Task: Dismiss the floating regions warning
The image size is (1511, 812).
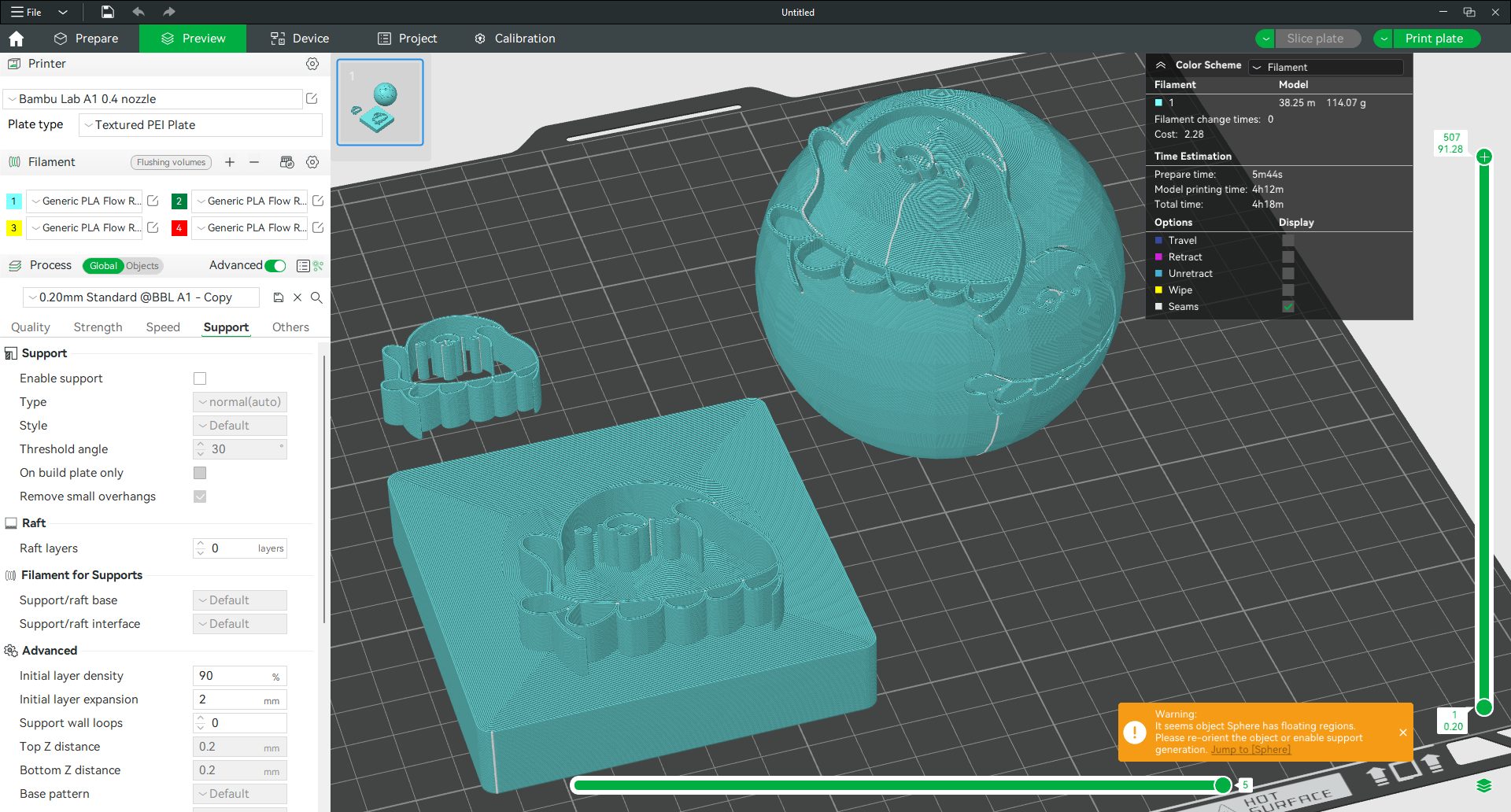Action: (1403, 733)
